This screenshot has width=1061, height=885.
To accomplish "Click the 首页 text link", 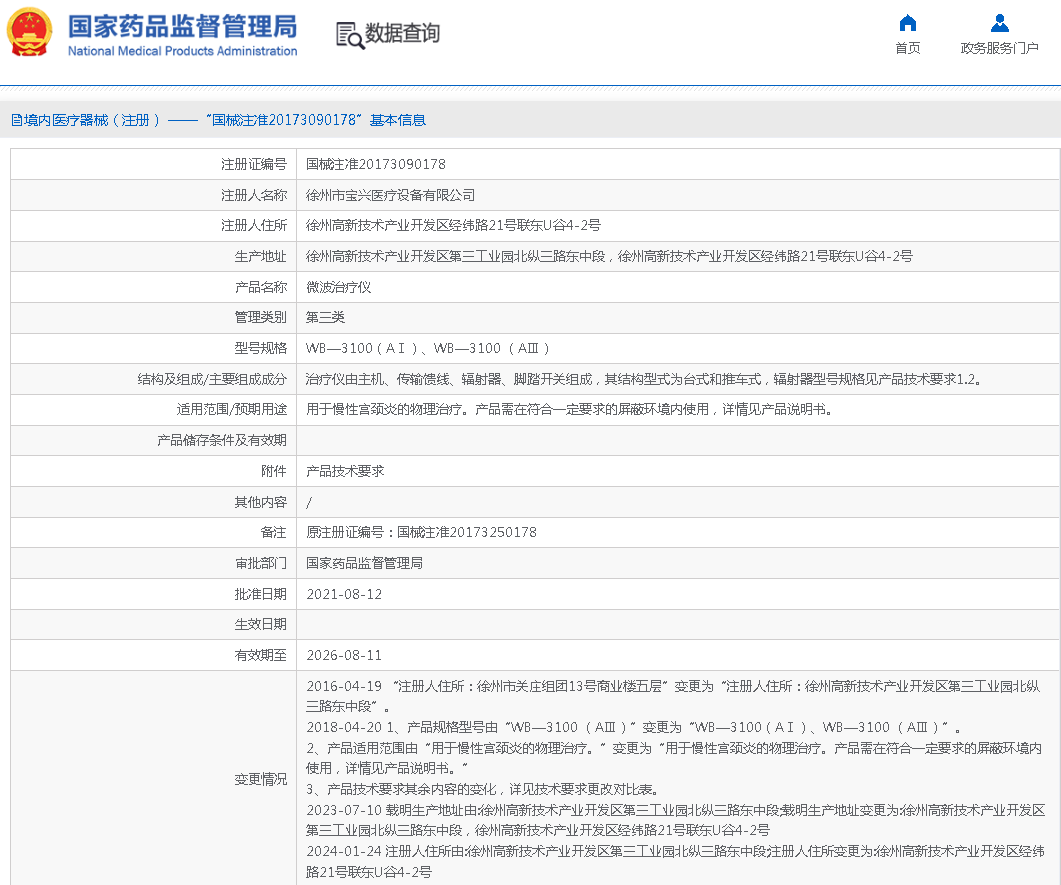I will (907, 48).
